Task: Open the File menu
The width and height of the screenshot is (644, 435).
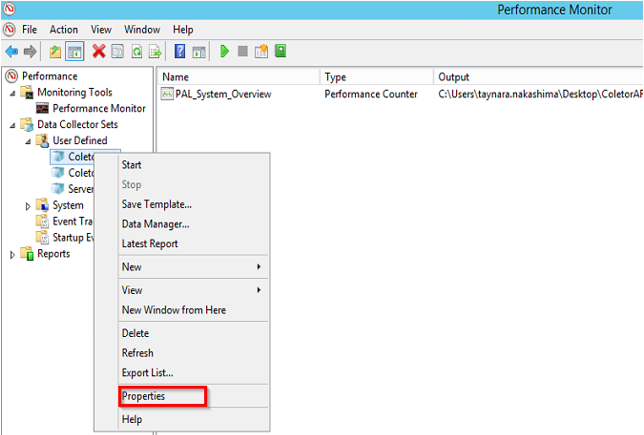Action: click(29, 30)
